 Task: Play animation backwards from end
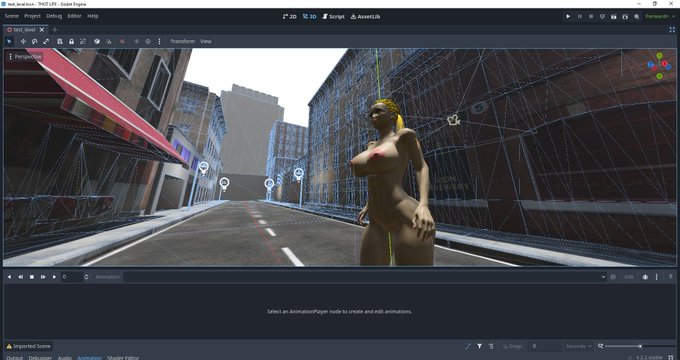tap(9, 277)
